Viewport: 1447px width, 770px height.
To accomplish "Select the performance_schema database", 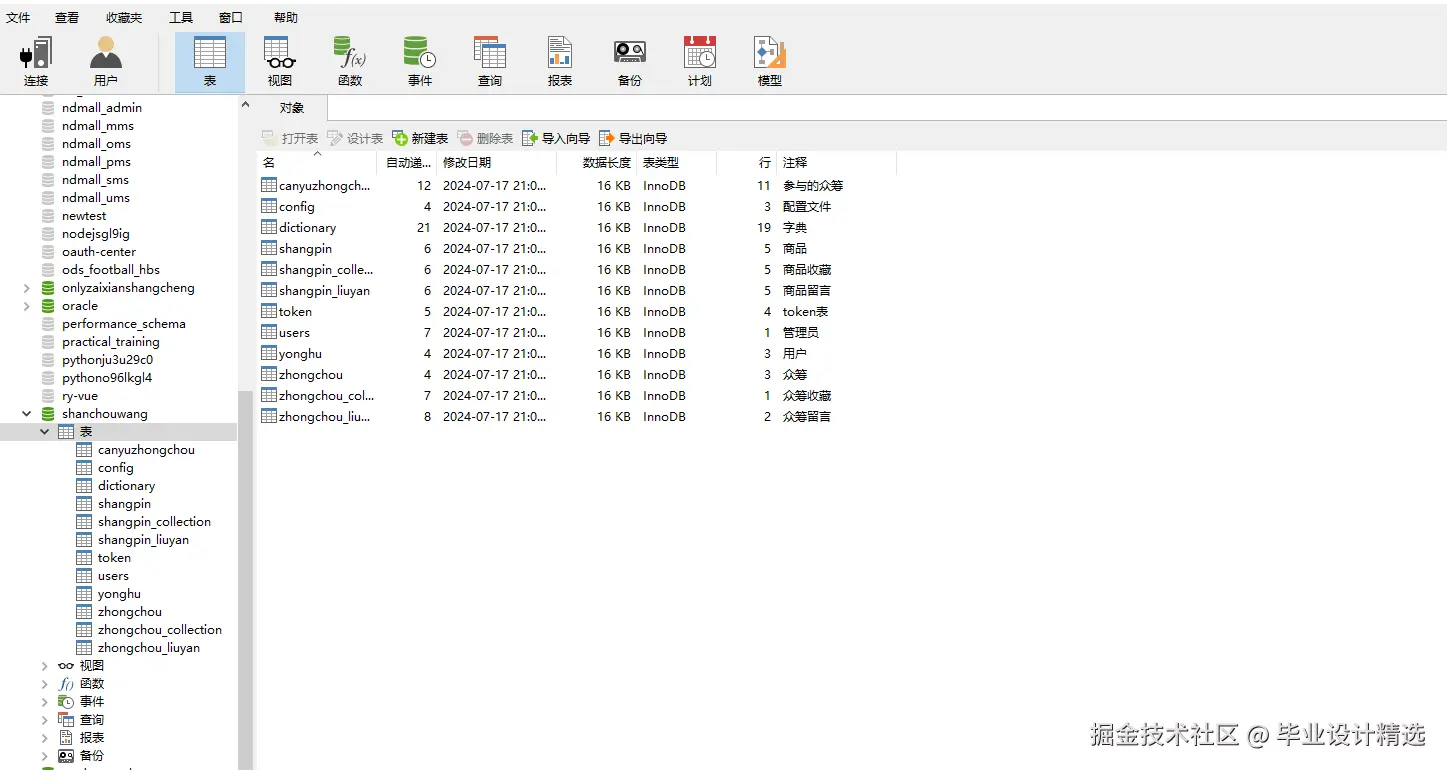I will (x=124, y=324).
